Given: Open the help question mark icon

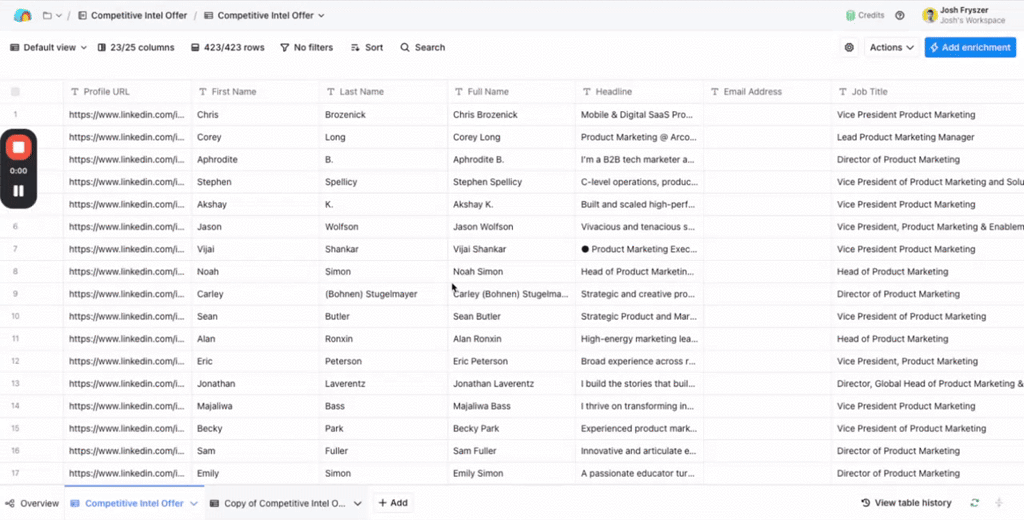Looking at the screenshot, I should [x=900, y=15].
